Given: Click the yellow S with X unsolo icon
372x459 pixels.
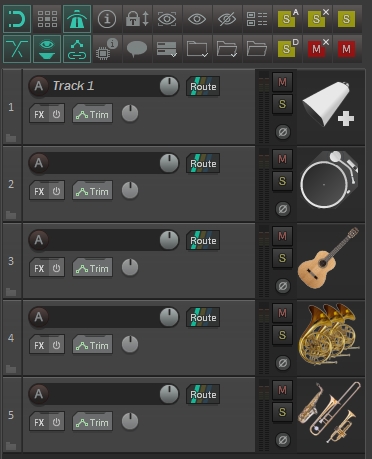Looking at the screenshot, I should [x=317, y=19].
